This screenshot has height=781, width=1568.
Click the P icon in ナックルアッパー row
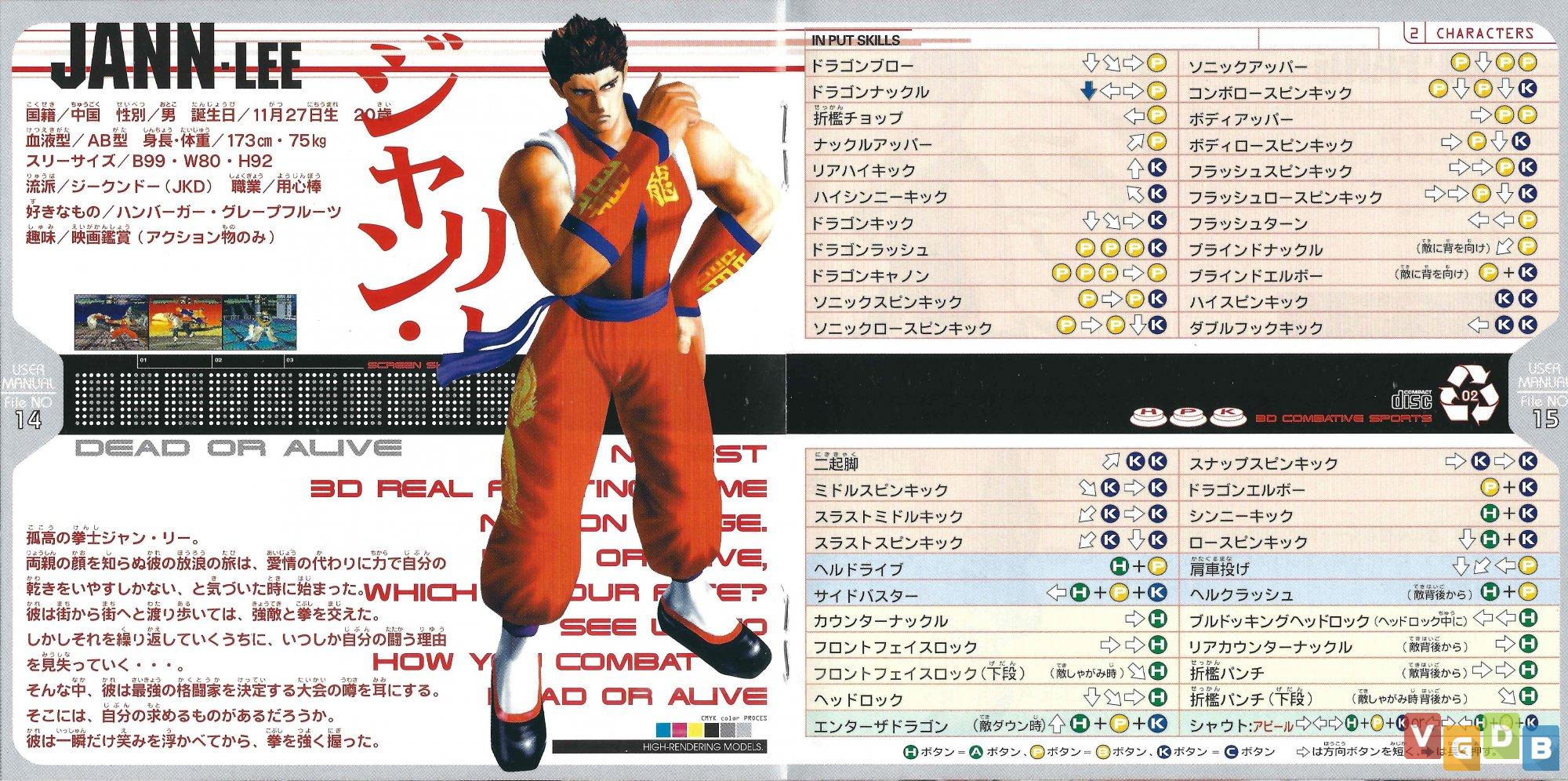click(1157, 142)
